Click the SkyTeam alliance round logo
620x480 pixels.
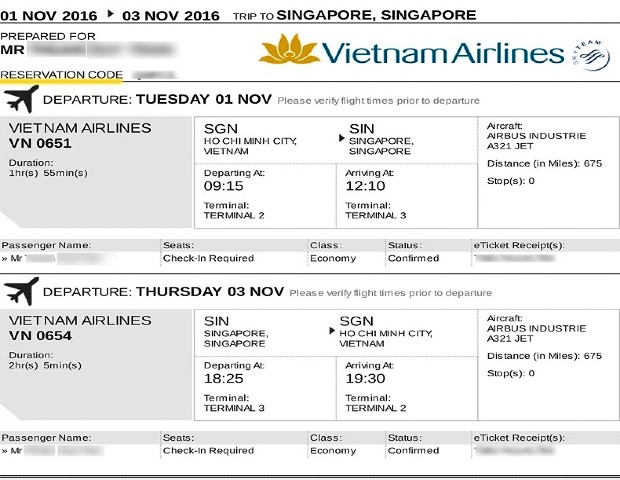(591, 54)
